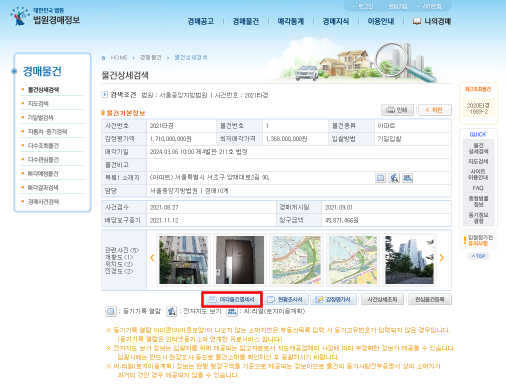Click the 검색조건 arrow icon
The height and width of the screenshot is (386, 506).
[104, 95]
